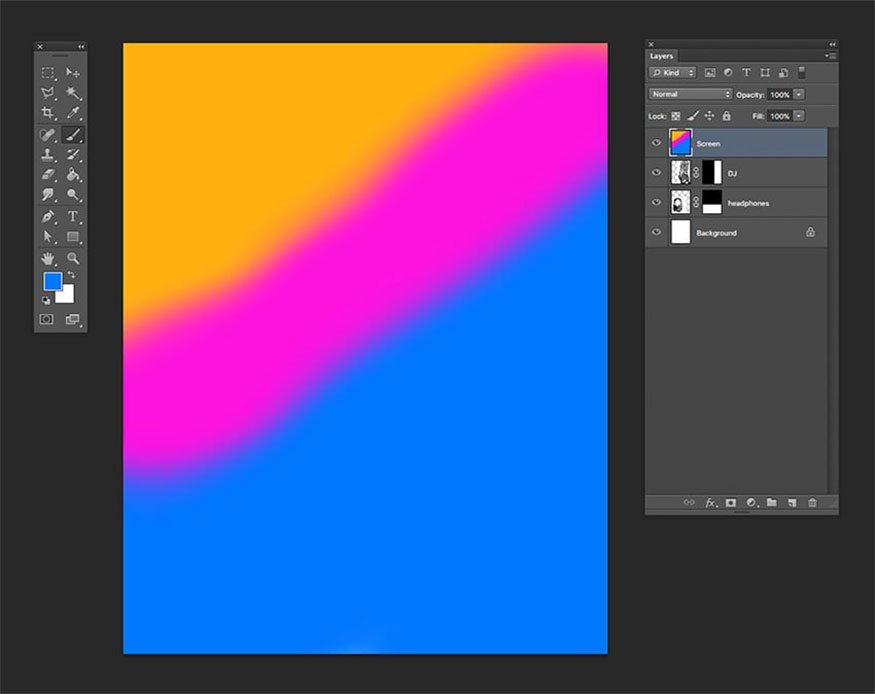Click the blue foreground color swatch
The image size is (875, 694).
pyautogui.click(x=51, y=282)
